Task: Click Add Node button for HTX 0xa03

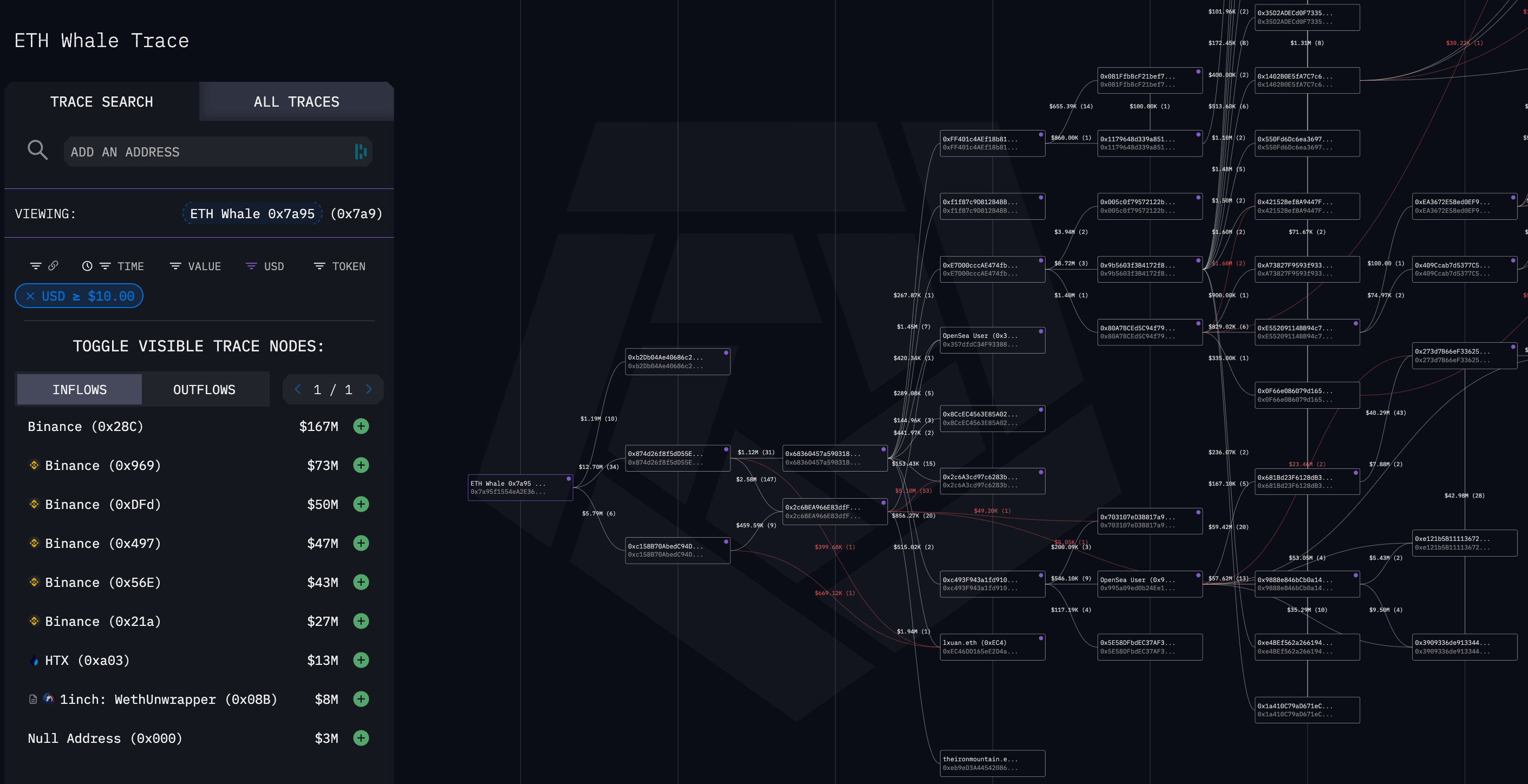Action: (362, 660)
